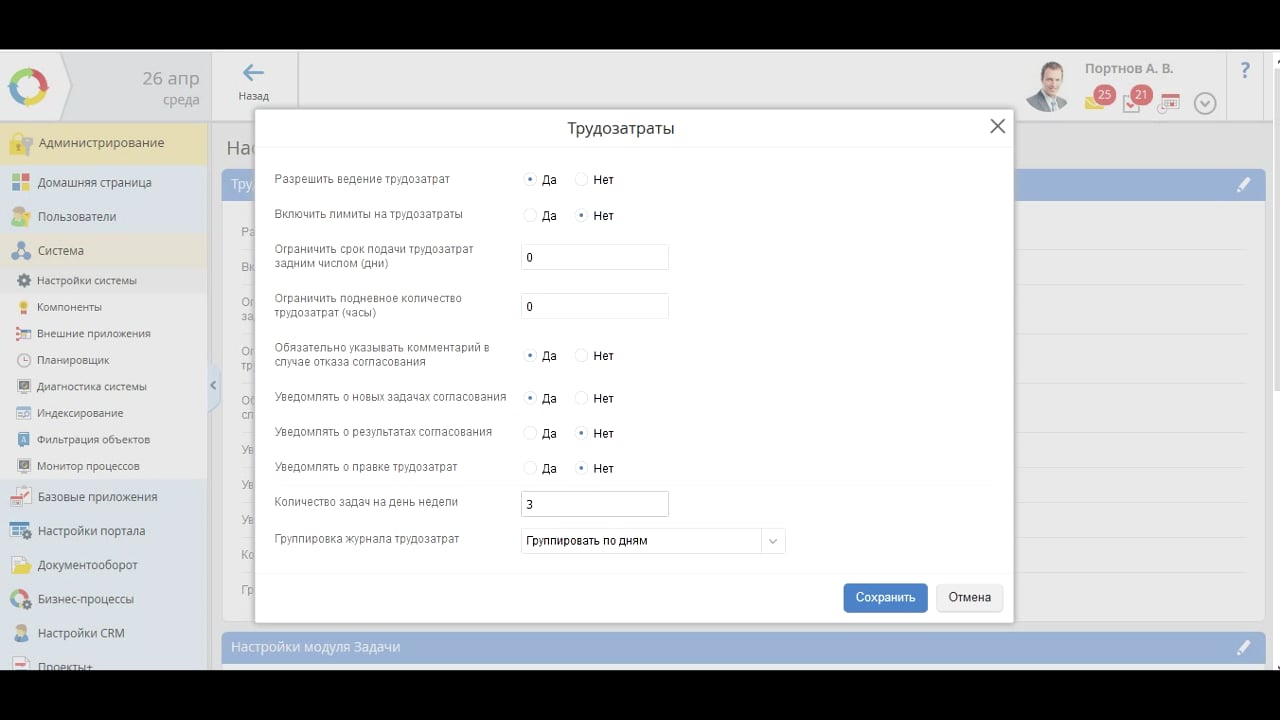The image size is (1280, 720).
Task: Open Настройки портала in sidebar
Action: click(103, 531)
